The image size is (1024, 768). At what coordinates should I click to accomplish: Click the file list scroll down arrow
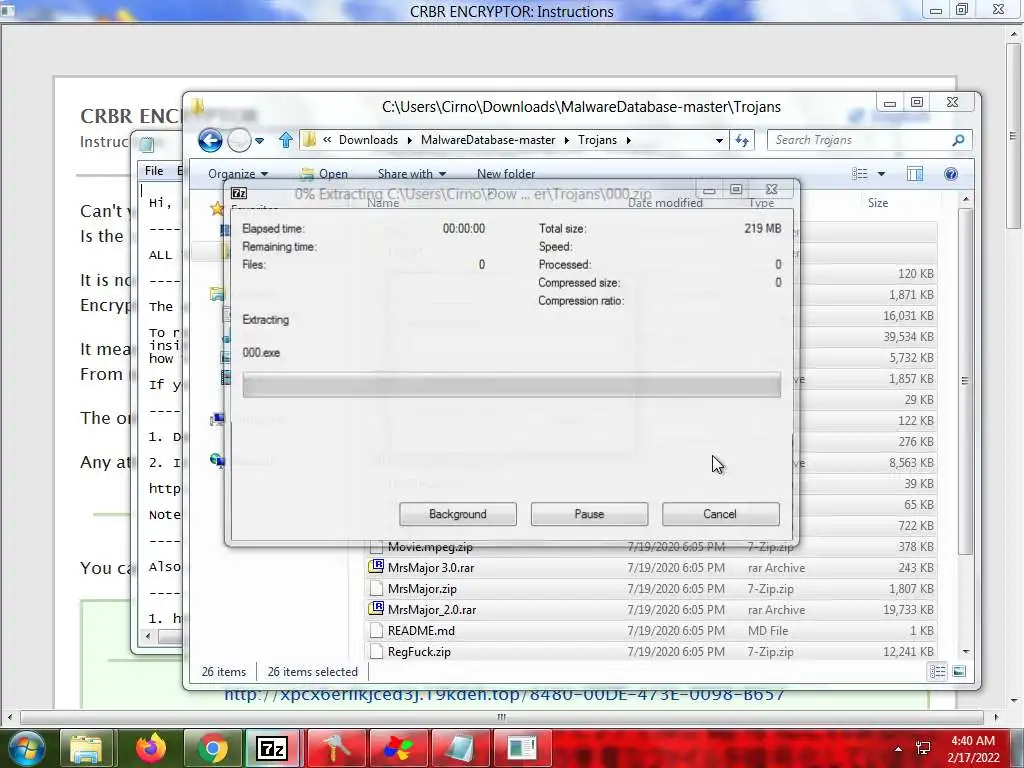pos(966,652)
